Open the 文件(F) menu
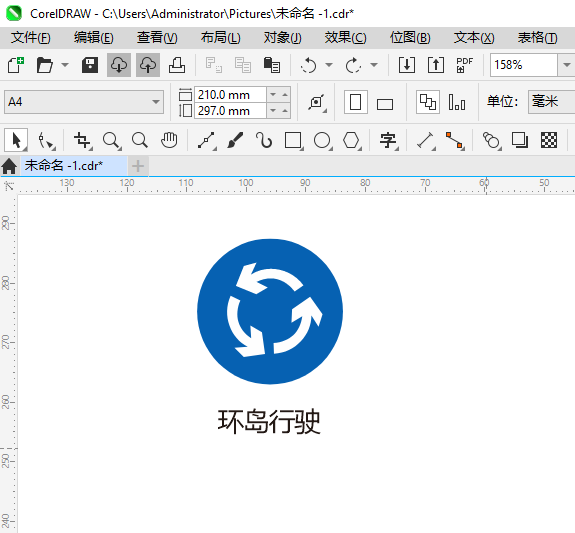Viewport: 575px width, 533px height. [30, 37]
